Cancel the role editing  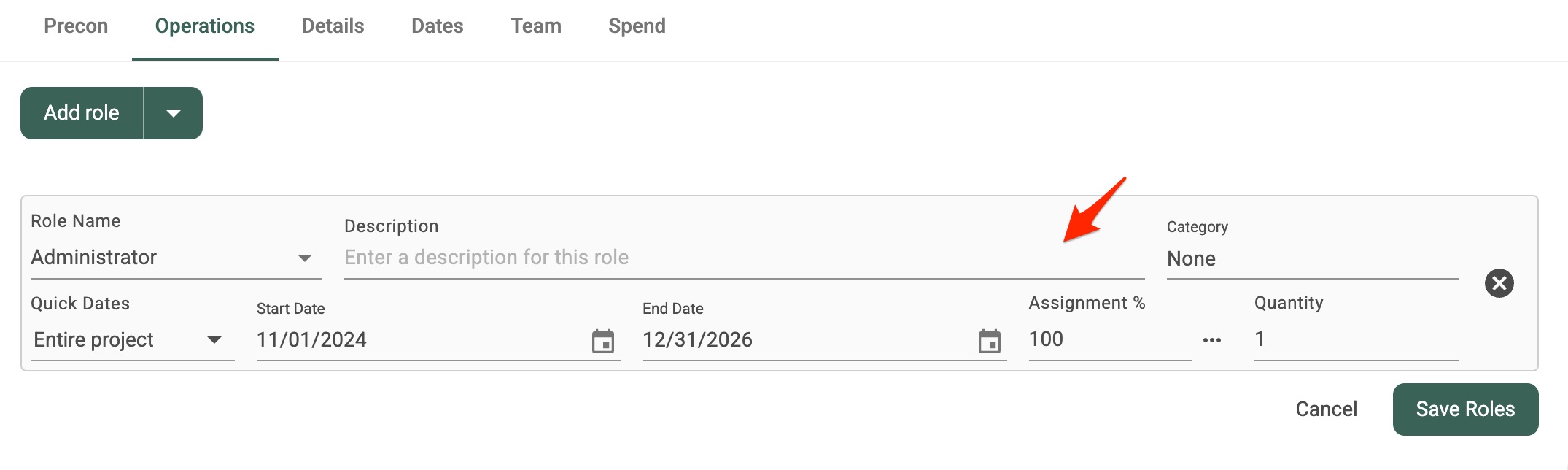1326,409
